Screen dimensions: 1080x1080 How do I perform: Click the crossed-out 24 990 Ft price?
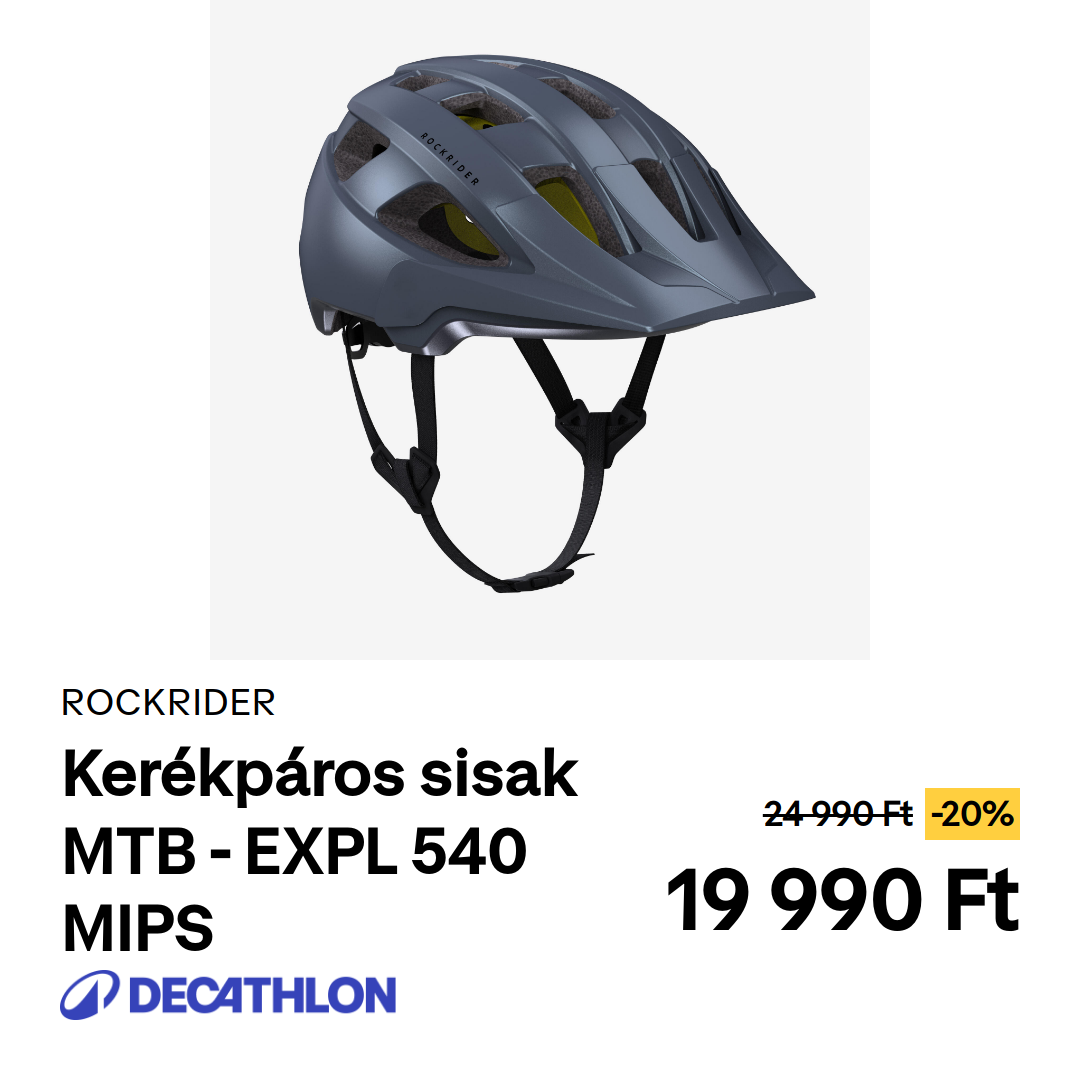click(x=838, y=814)
